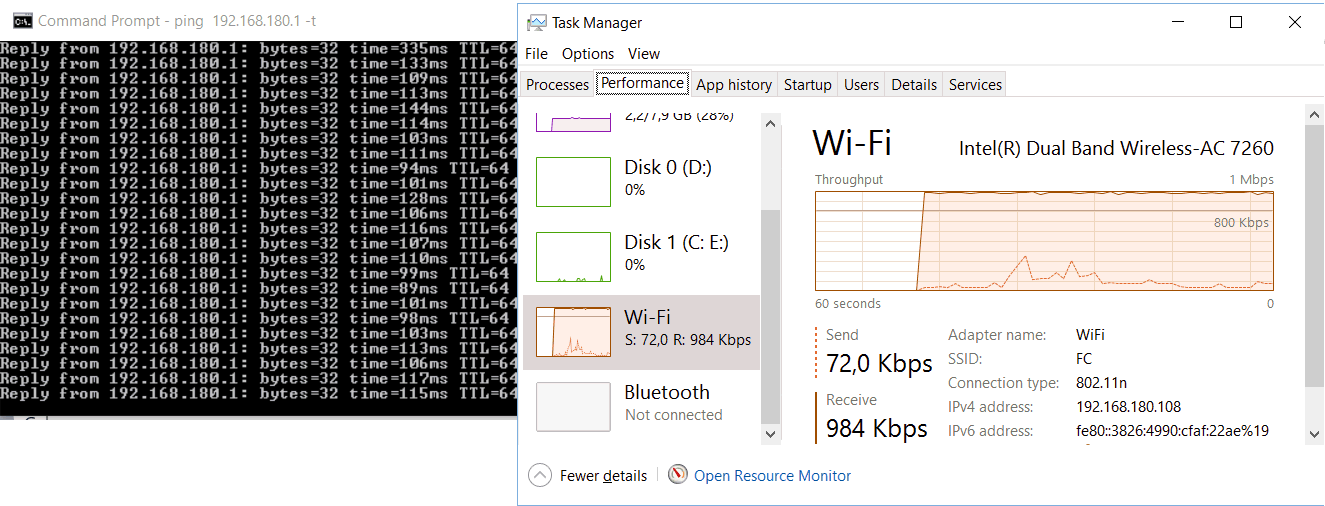Select the Bluetooth Not connected entry
This screenshot has height=506, width=1325.
pyautogui.click(x=641, y=407)
